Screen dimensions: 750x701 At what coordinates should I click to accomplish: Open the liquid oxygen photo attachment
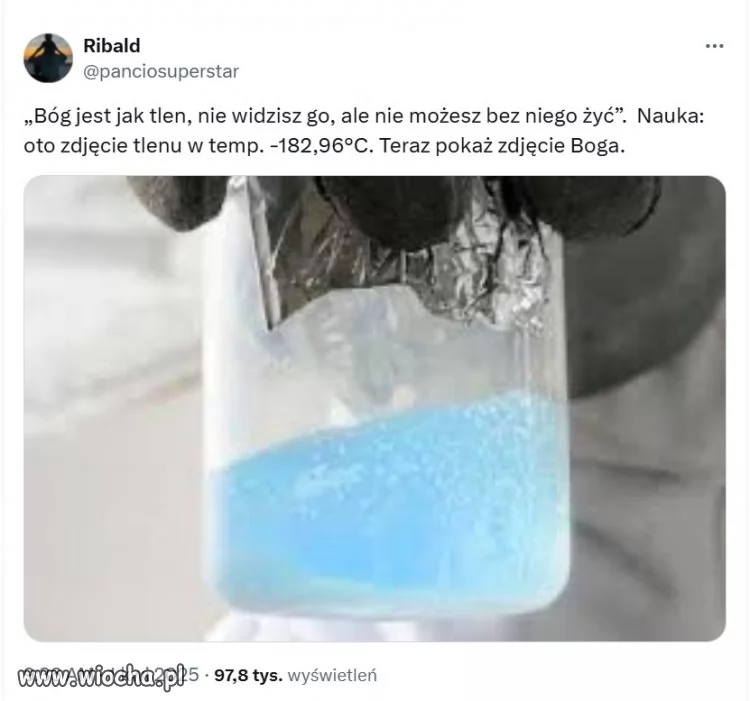coord(375,408)
